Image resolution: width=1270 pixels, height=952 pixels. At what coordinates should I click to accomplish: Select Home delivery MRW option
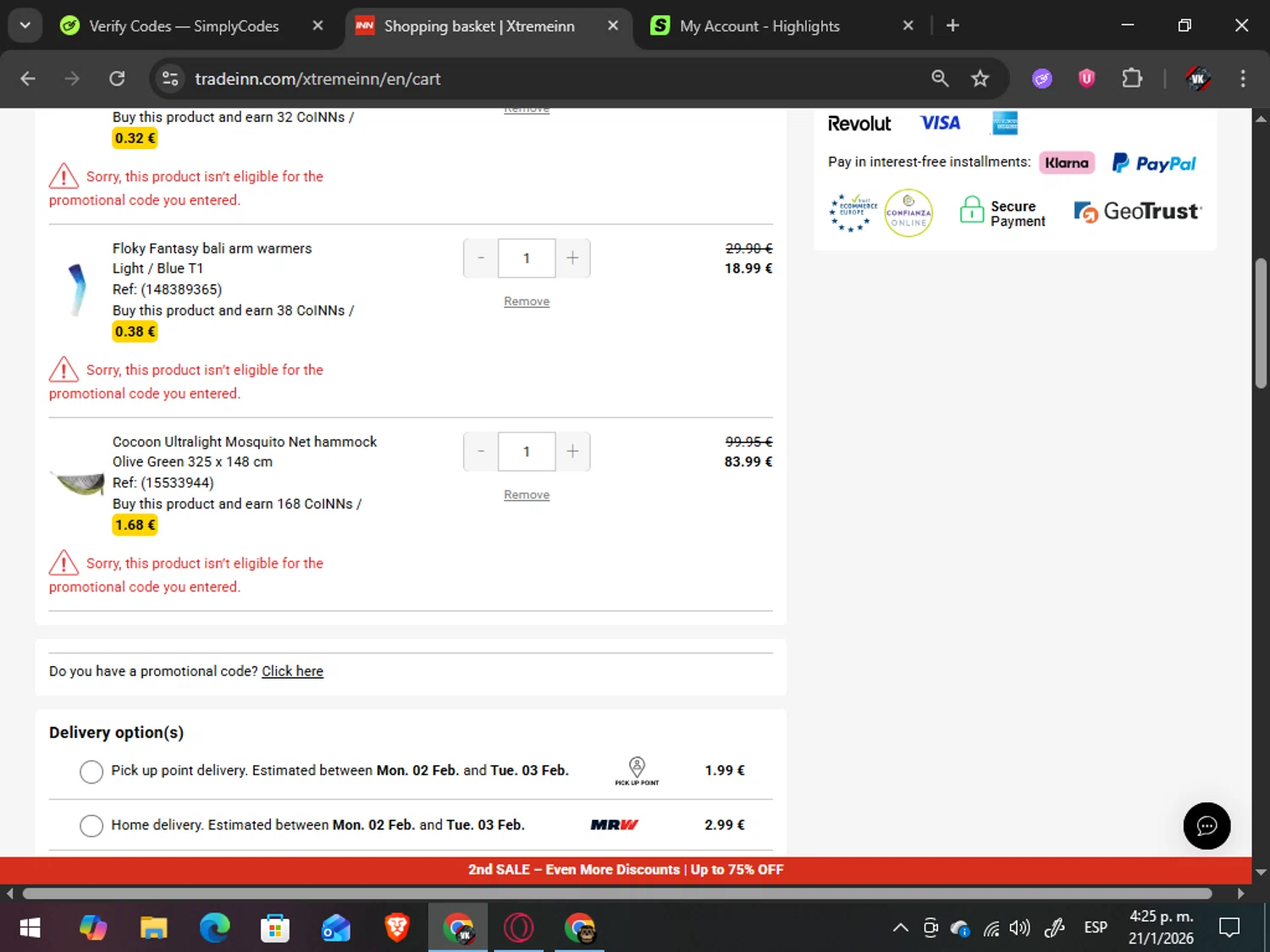[91, 826]
